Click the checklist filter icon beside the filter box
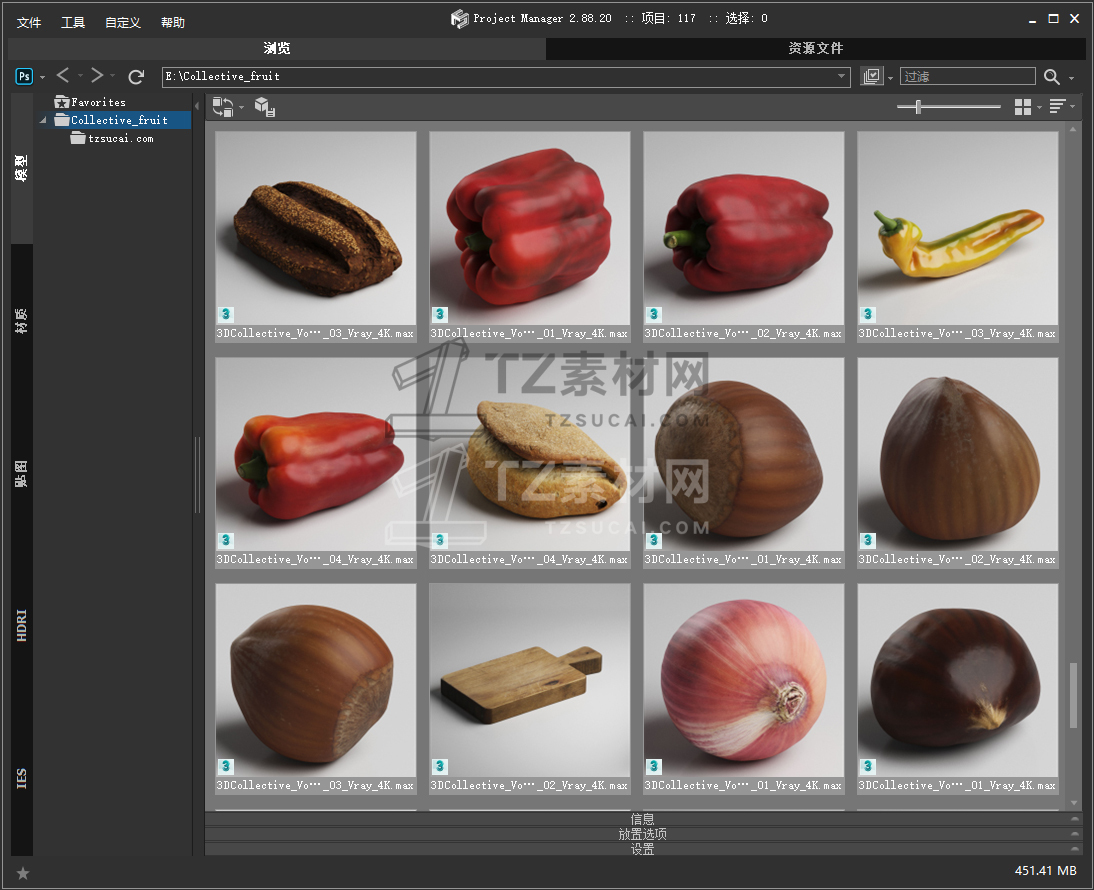Viewport: 1094px width, 890px height. 871,77
